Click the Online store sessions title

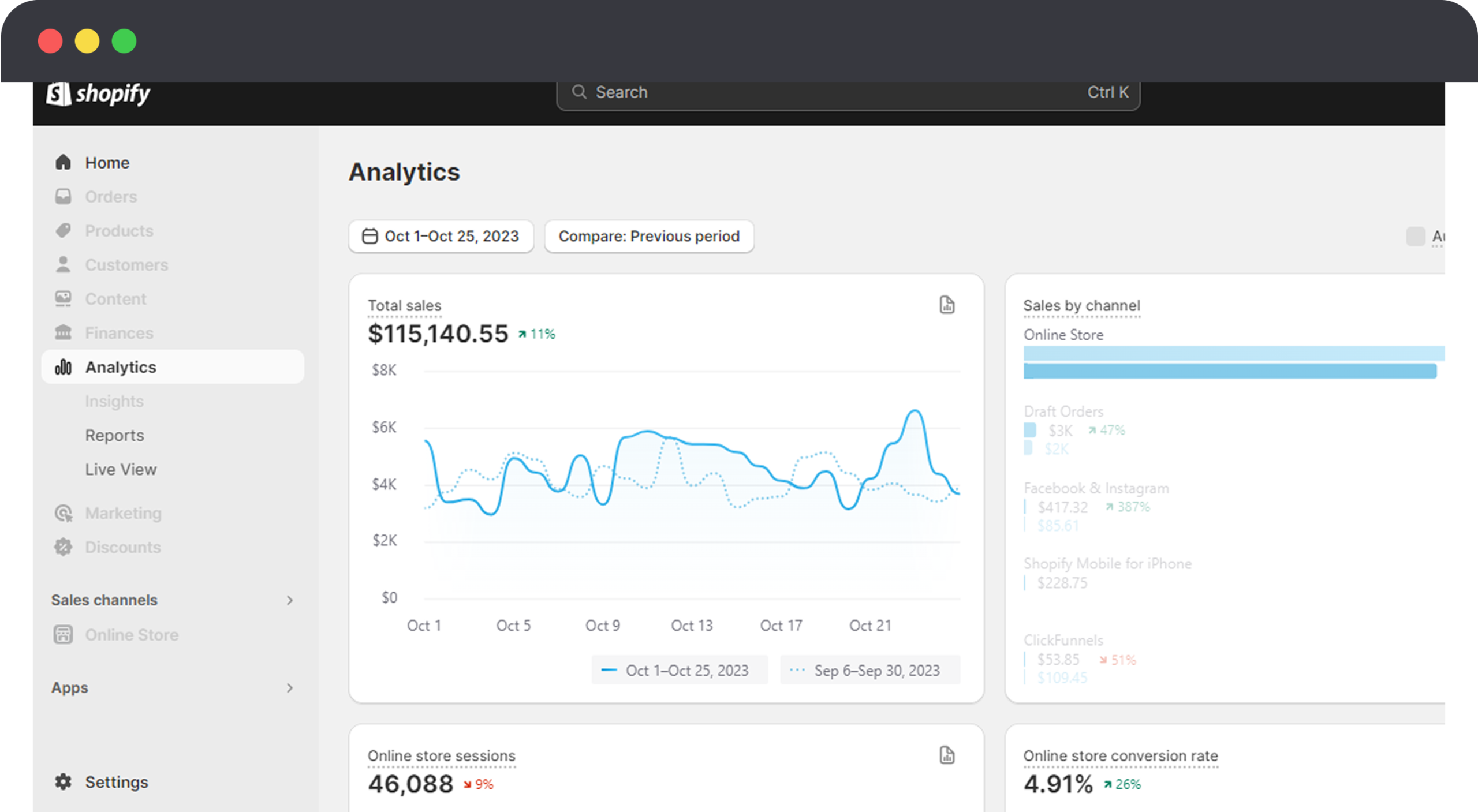441,755
